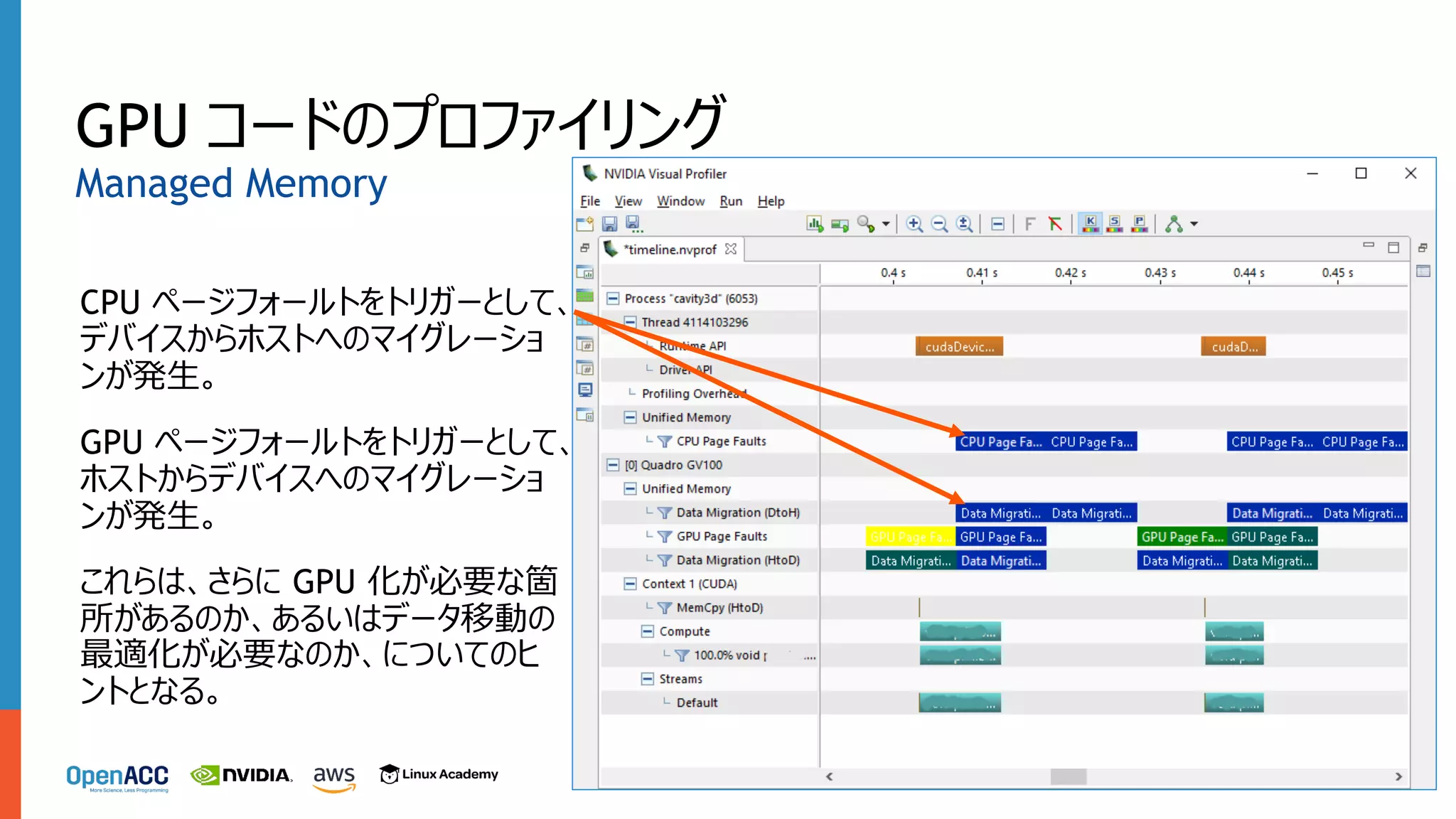Screen dimensions: 1456x819
Task: Toggle kernel color mode K button
Action: click(x=1090, y=224)
